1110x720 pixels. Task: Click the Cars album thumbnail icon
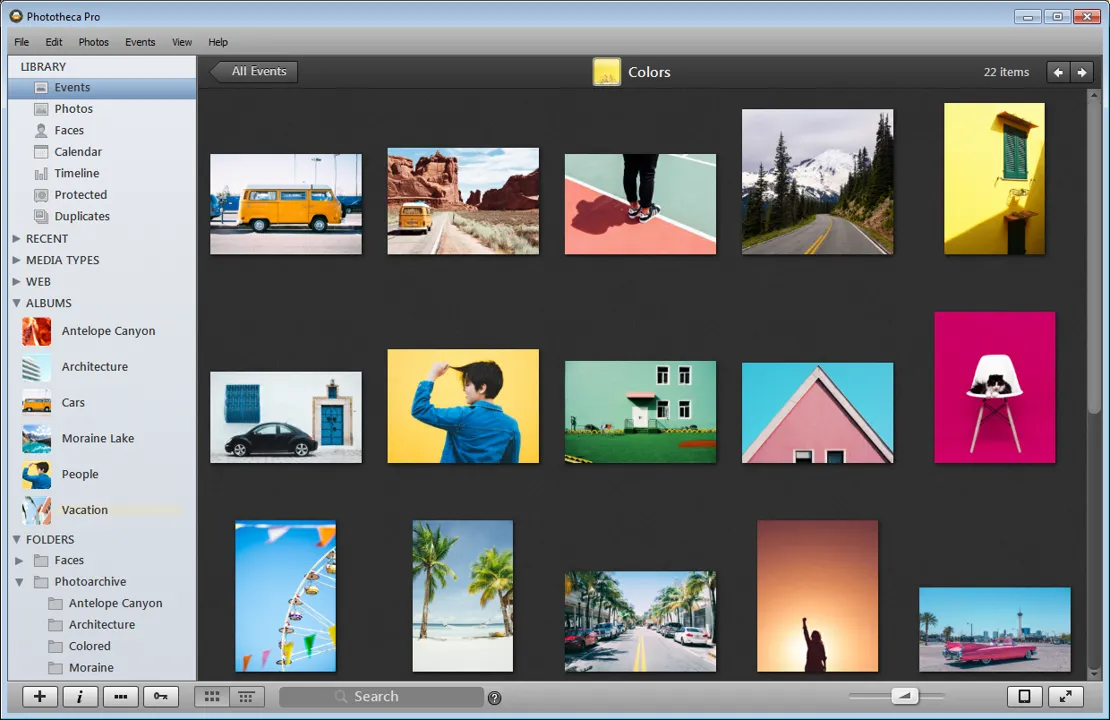coord(36,402)
